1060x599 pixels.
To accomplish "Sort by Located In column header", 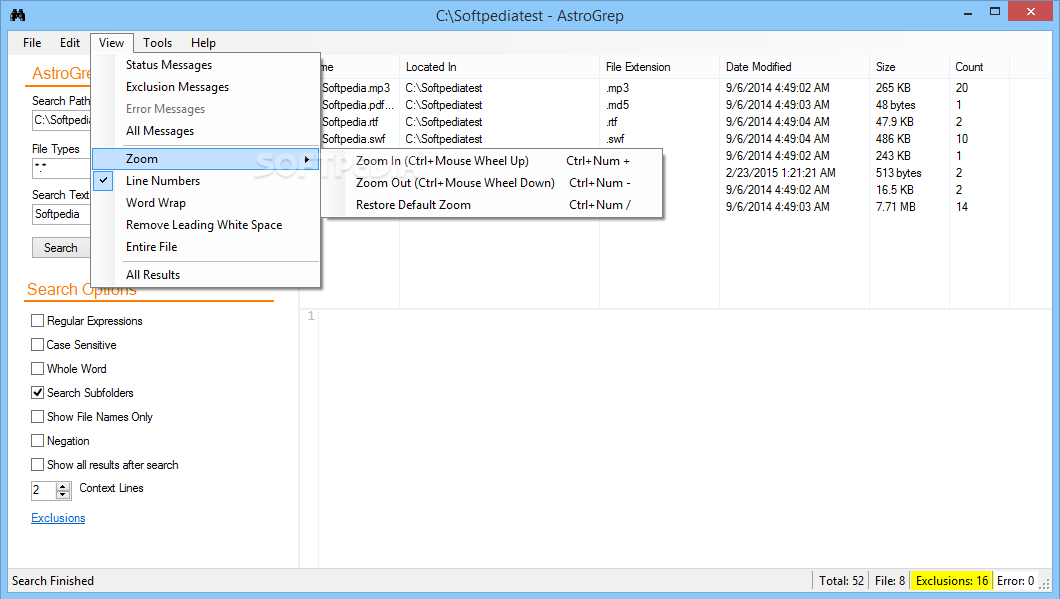I will coord(500,67).
